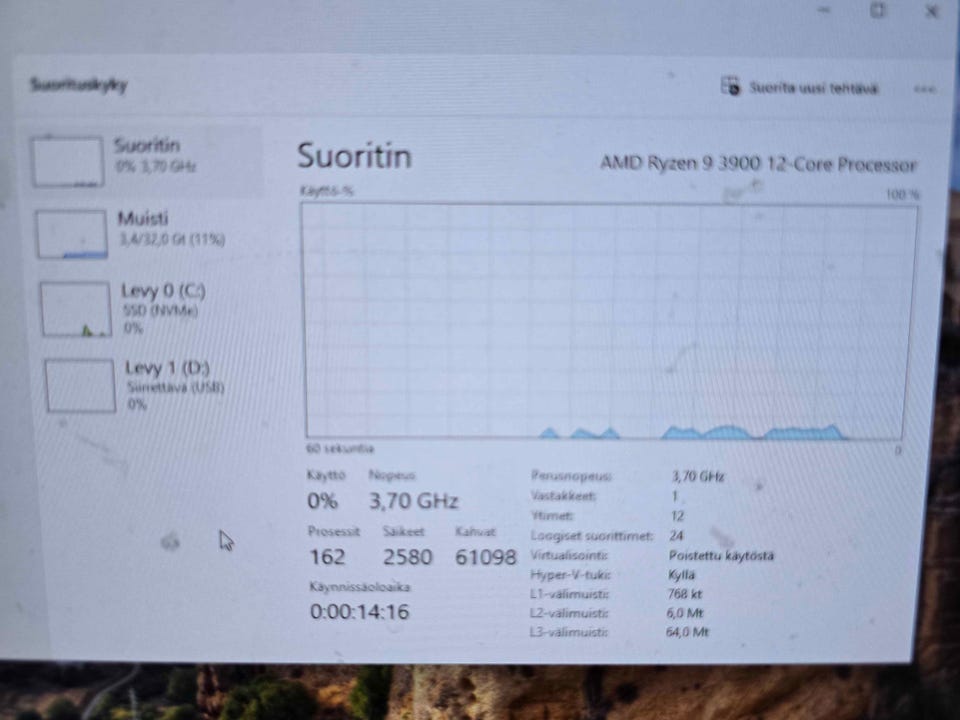
Task: Maximize the Task Manager window
Action: pyautogui.click(x=877, y=10)
